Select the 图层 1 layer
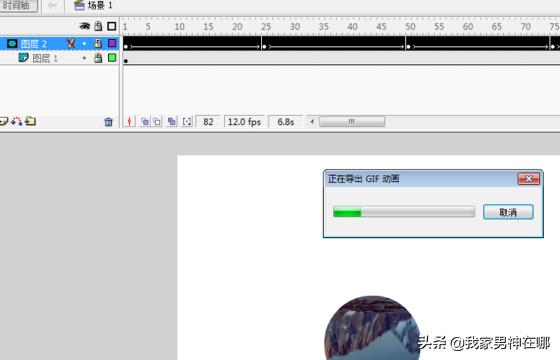 (x=59, y=58)
